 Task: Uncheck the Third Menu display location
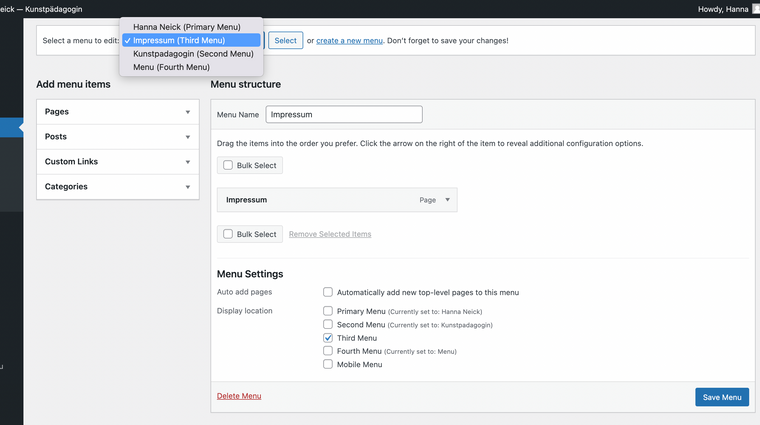point(328,338)
